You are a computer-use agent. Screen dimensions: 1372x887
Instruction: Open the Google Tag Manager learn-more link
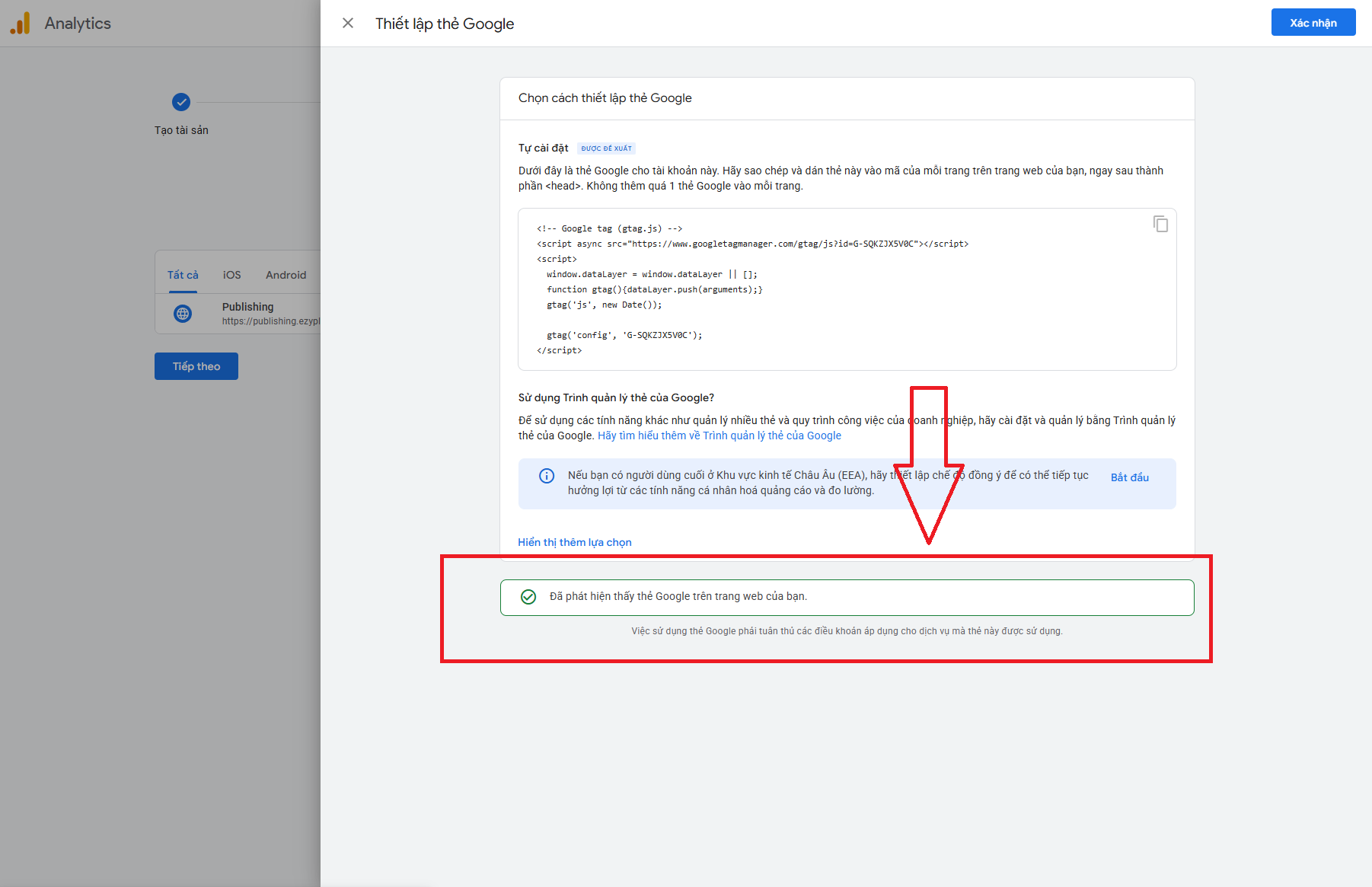click(719, 436)
